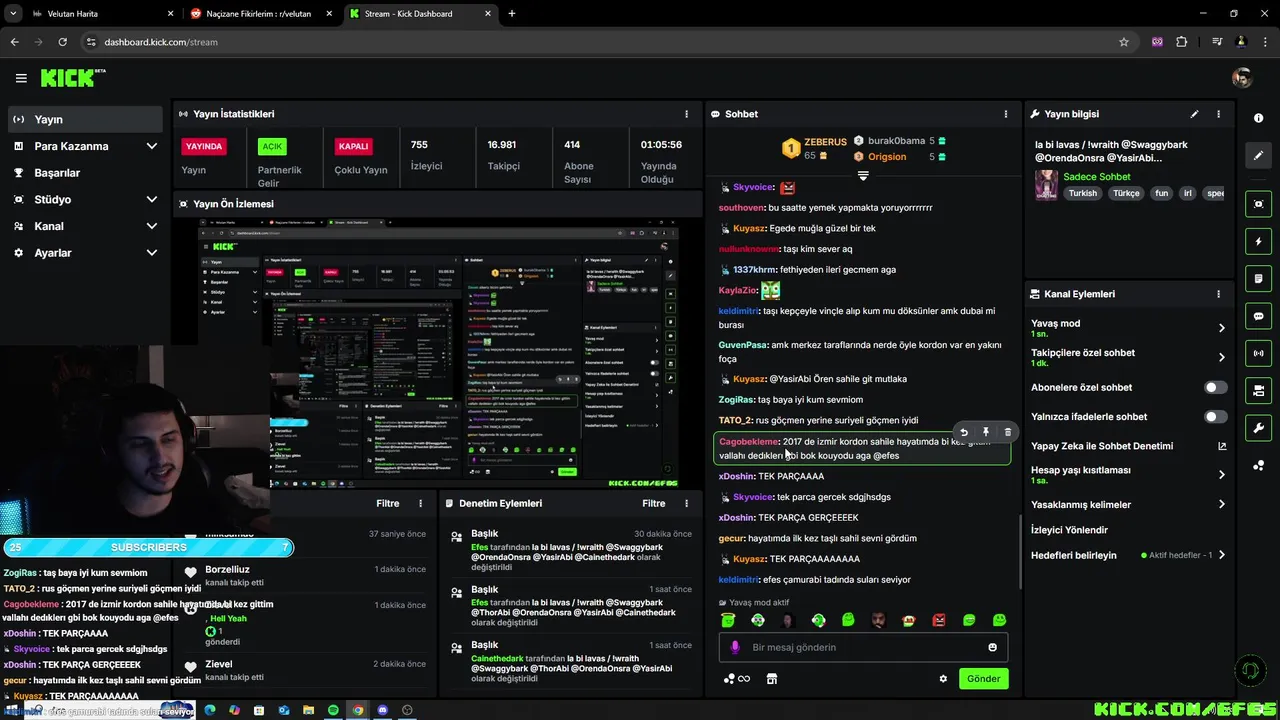Delete the highlighted Cagobekleme message
1280x720 pixels.
1007,432
